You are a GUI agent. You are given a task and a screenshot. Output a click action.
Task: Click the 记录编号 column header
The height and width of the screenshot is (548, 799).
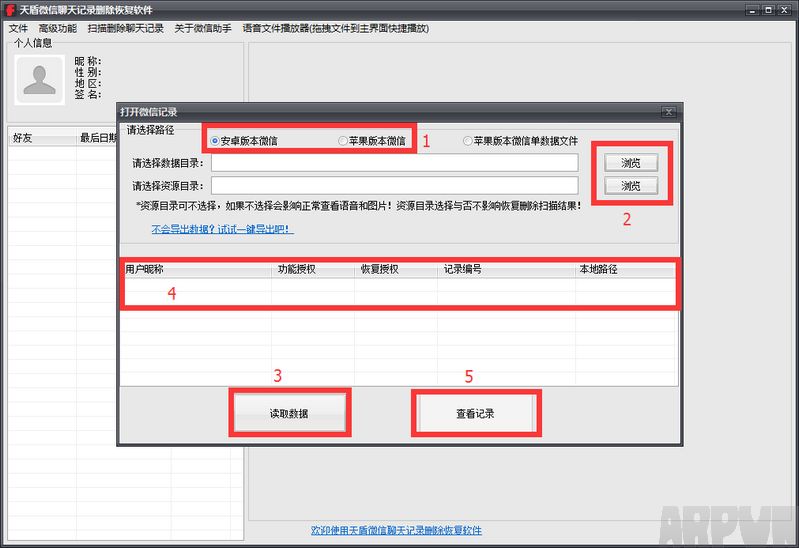[x=506, y=269]
